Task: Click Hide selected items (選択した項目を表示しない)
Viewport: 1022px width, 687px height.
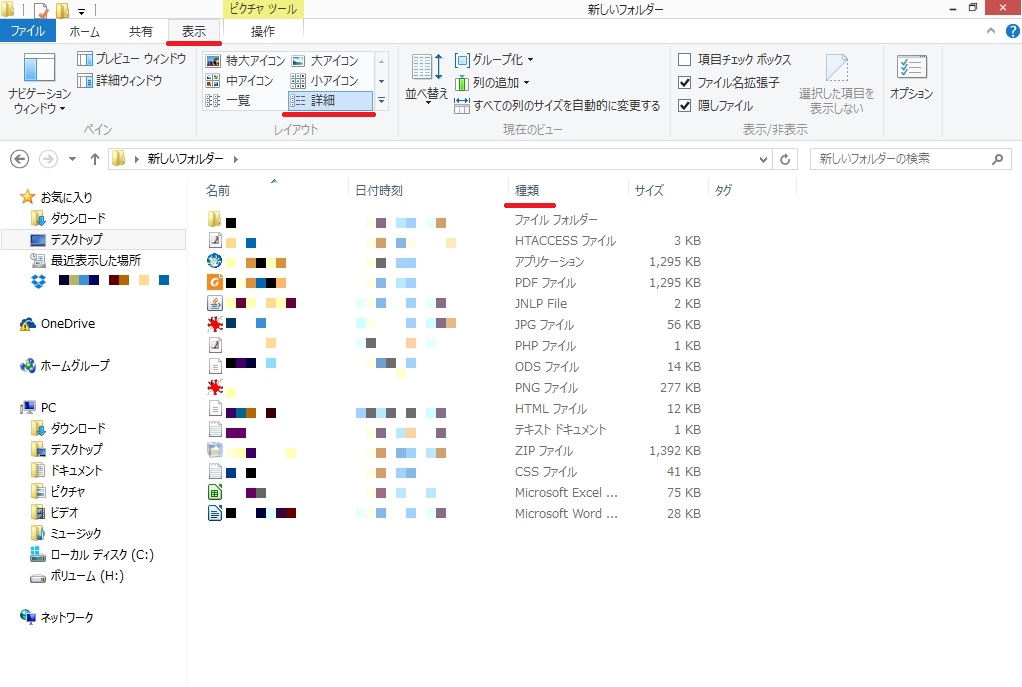Action: pos(837,85)
